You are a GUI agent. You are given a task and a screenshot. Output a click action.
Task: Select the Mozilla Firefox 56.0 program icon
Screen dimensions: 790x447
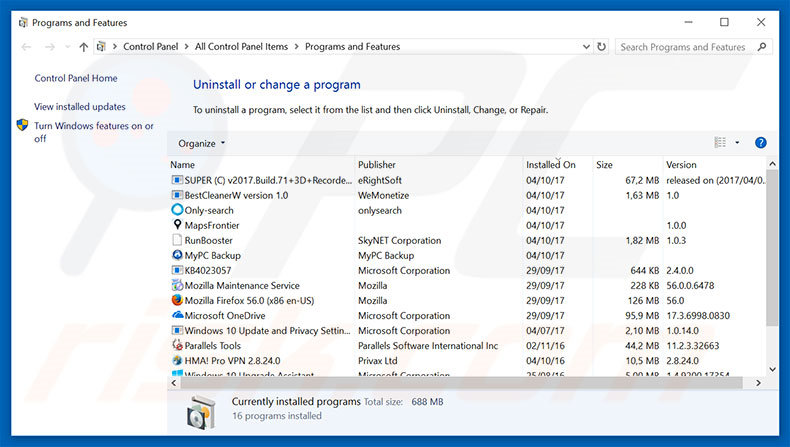point(177,300)
